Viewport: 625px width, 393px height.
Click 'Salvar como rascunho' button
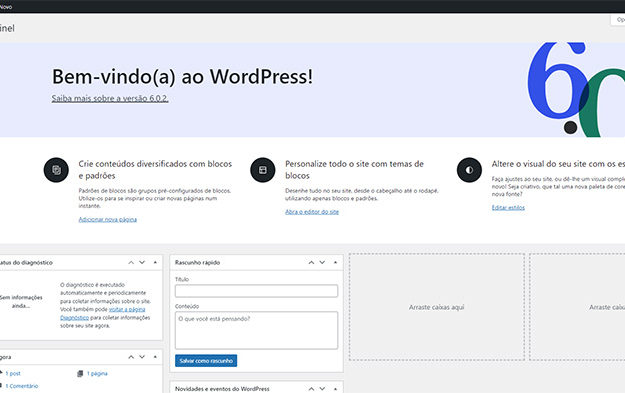point(206,361)
